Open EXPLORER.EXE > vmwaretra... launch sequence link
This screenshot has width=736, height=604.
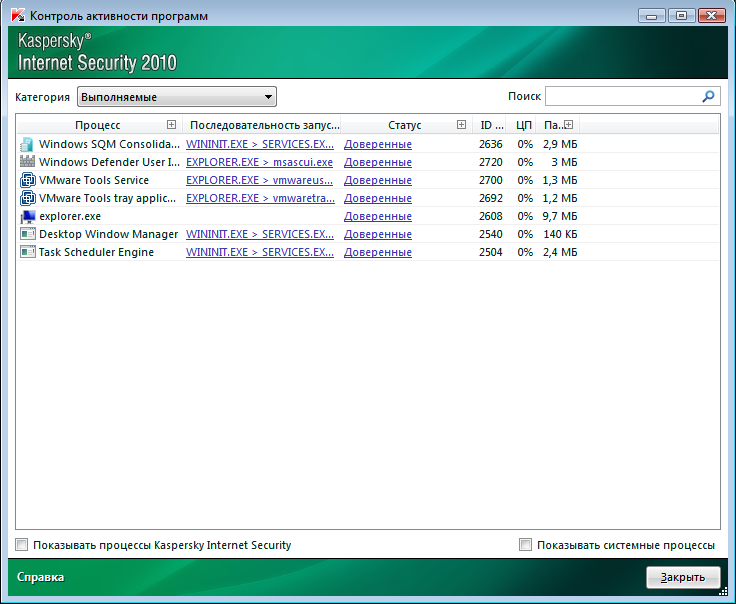point(261,198)
